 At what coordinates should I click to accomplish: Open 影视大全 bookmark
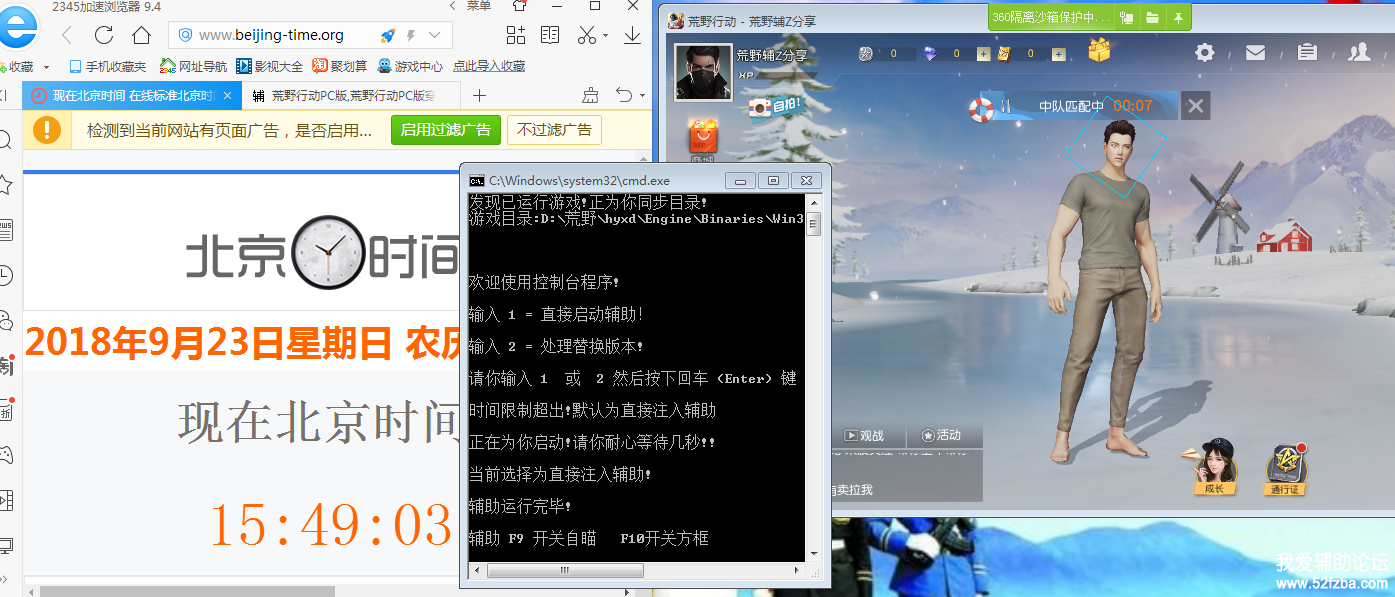point(270,66)
